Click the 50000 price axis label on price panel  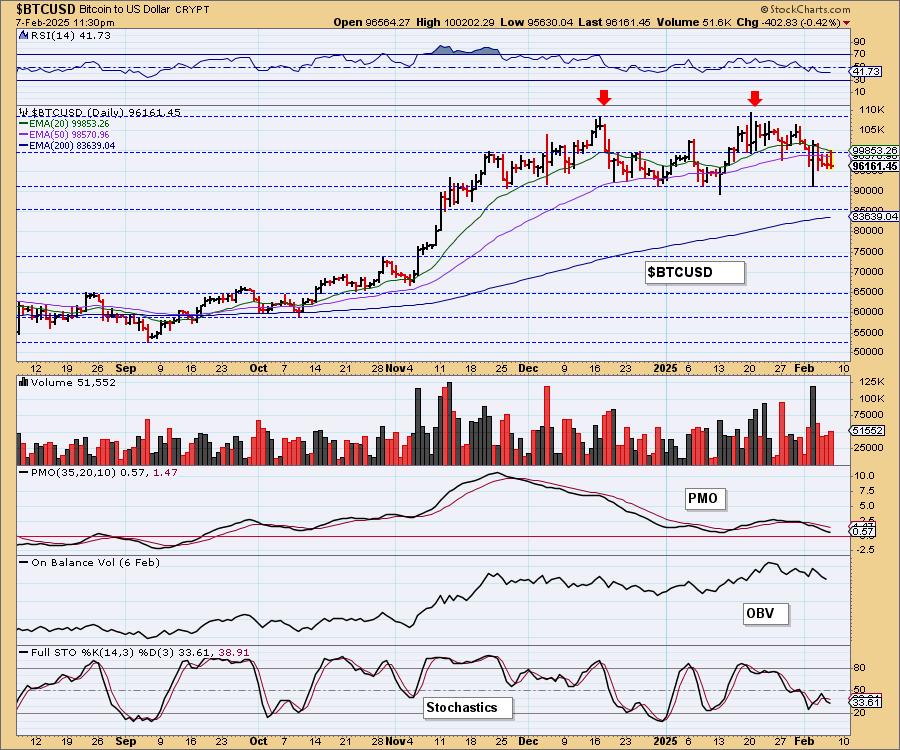(x=868, y=351)
